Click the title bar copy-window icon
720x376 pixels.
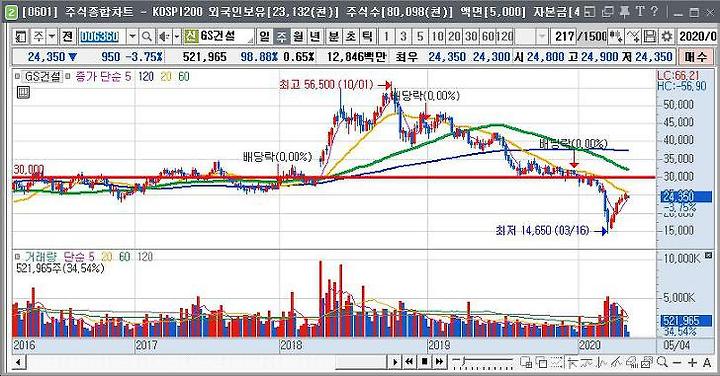[608, 11]
